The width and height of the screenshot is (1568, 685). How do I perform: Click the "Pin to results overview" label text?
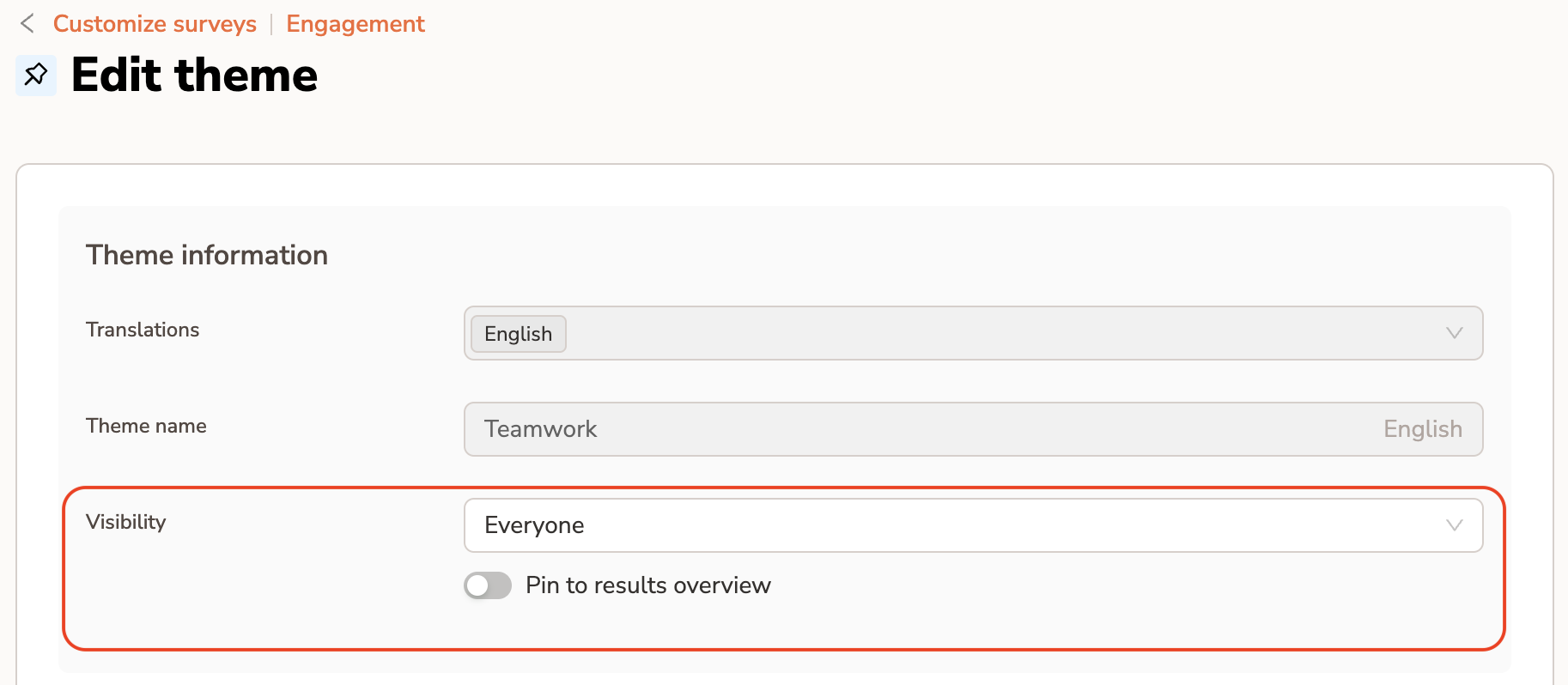point(647,585)
